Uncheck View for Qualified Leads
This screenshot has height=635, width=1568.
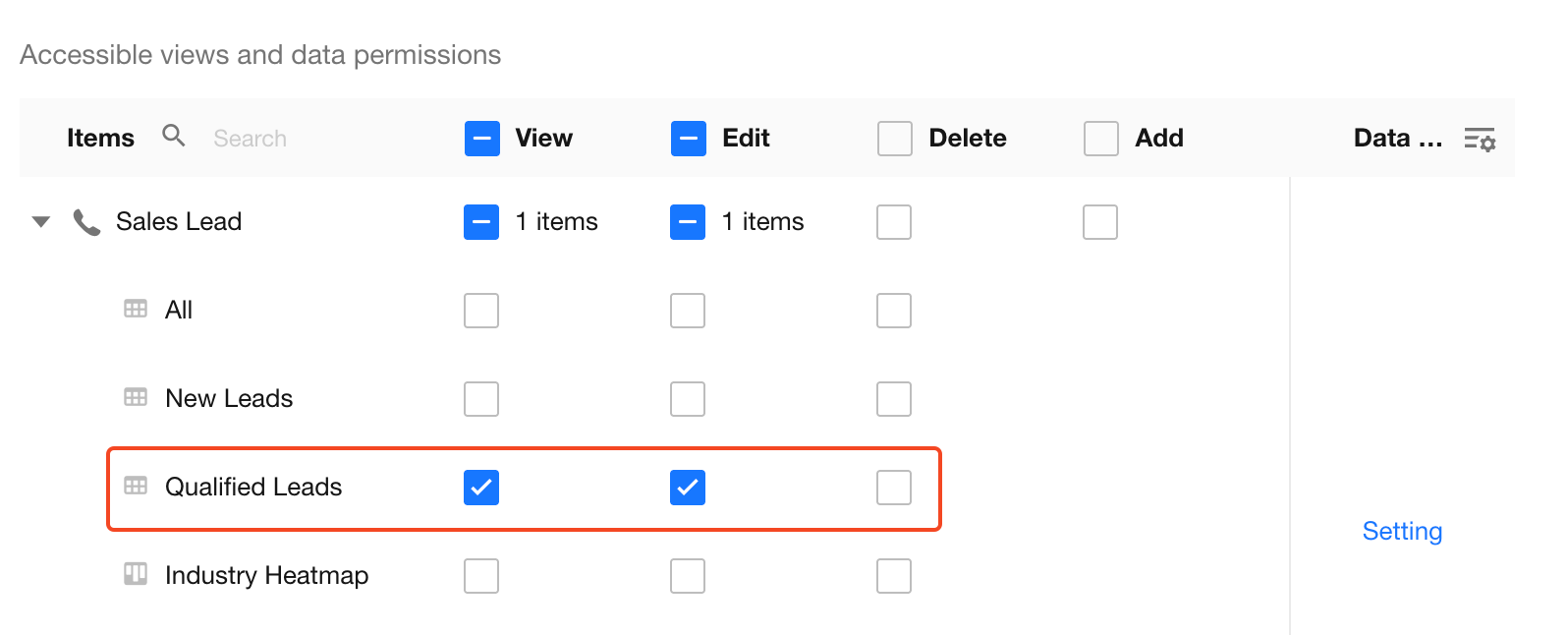pyautogui.click(x=481, y=488)
